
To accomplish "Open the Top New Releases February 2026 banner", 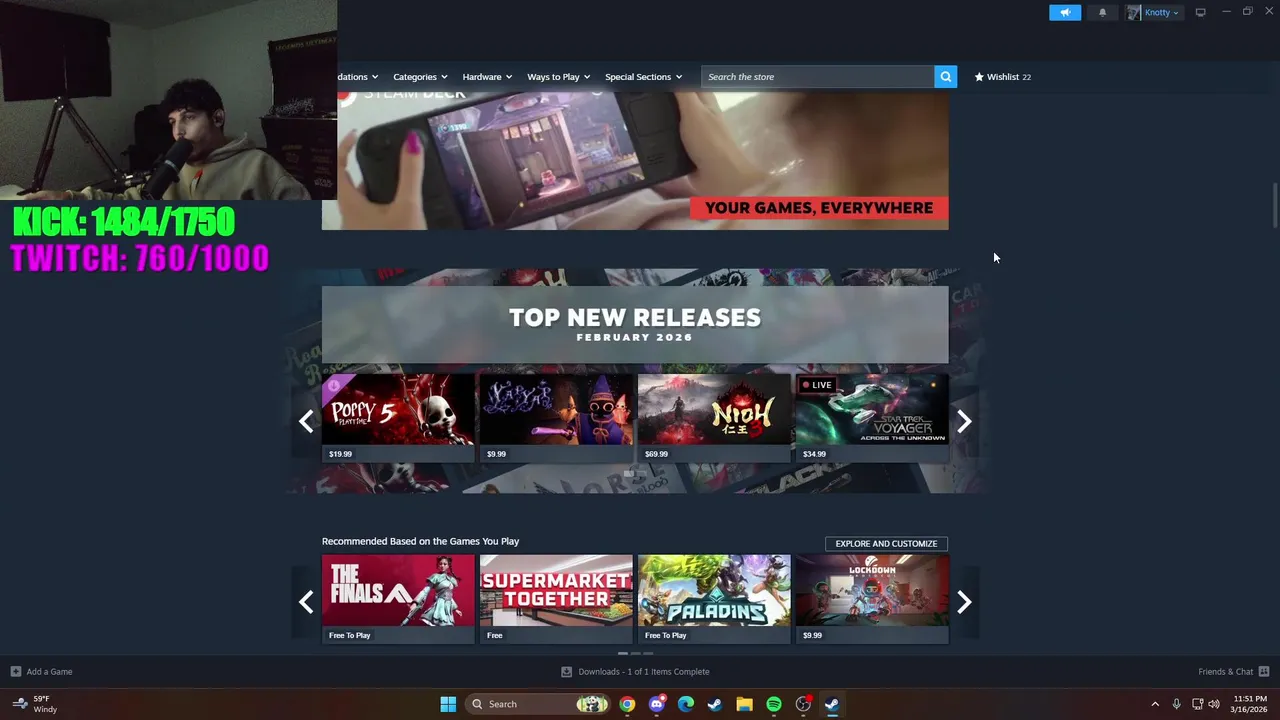I will 635,325.
